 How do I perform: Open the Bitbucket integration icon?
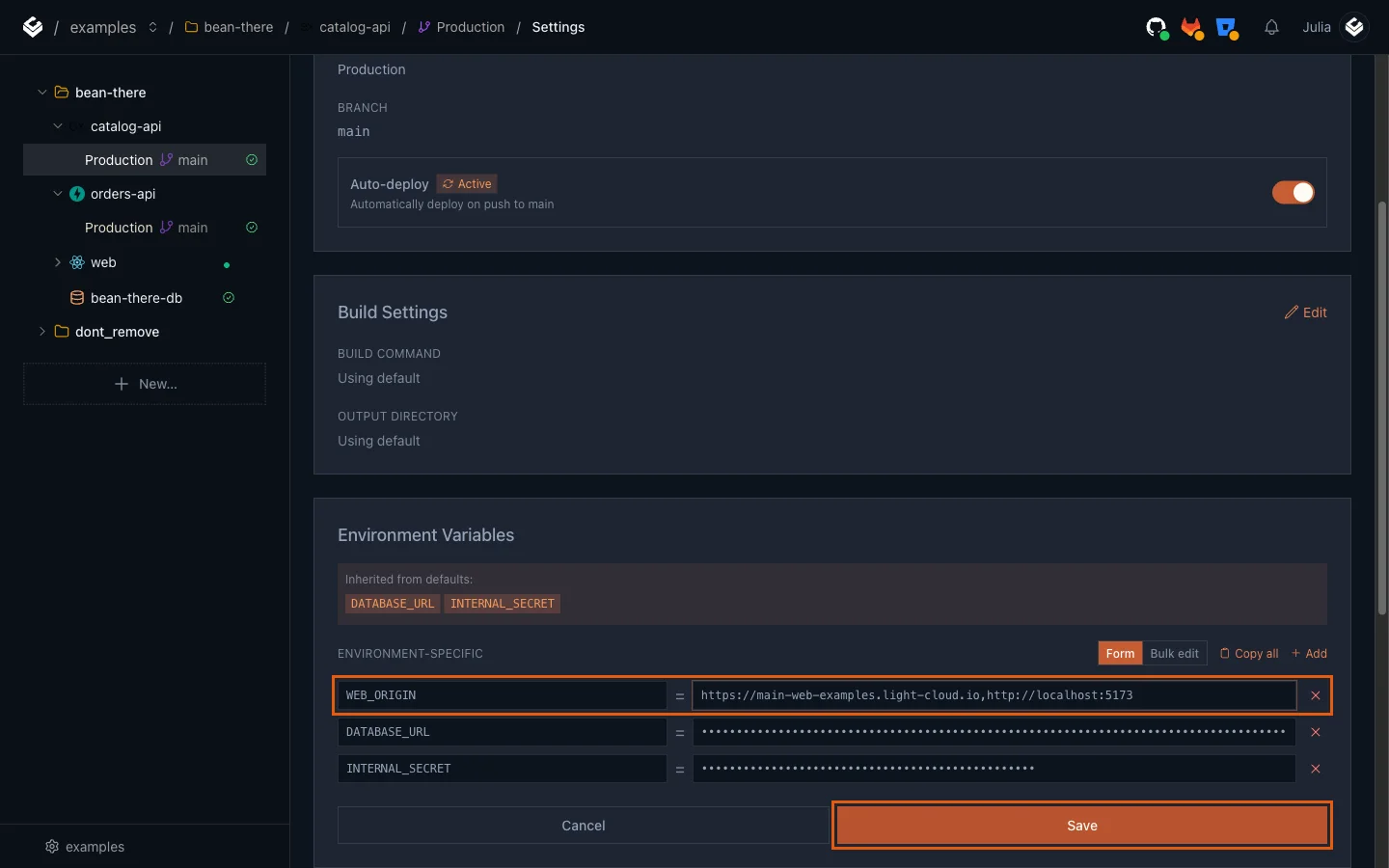1227,27
